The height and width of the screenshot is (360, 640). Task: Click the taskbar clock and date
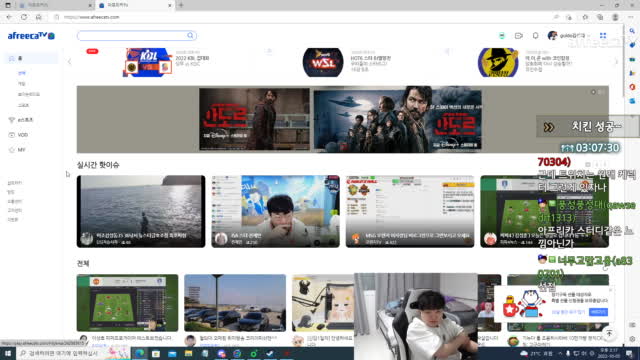pyautogui.click(x=608, y=353)
